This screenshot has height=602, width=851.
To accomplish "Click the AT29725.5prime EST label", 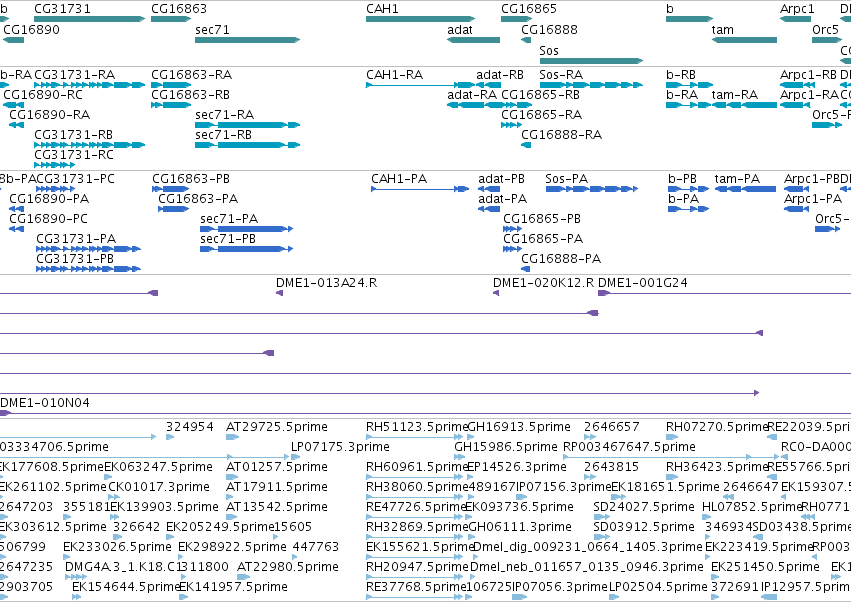I will pyautogui.click(x=277, y=427).
